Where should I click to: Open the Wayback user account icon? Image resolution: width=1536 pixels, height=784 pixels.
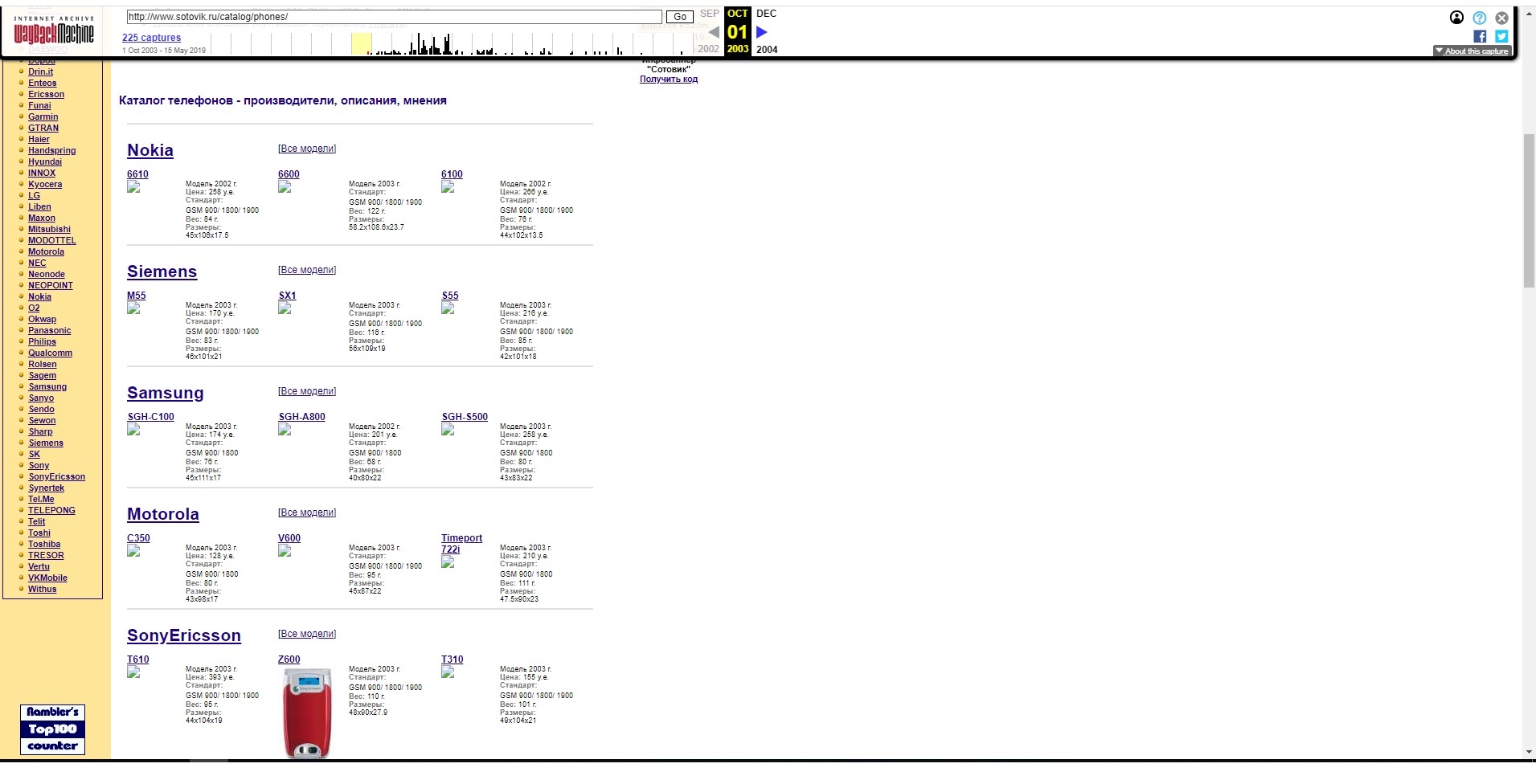coord(1456,18)
